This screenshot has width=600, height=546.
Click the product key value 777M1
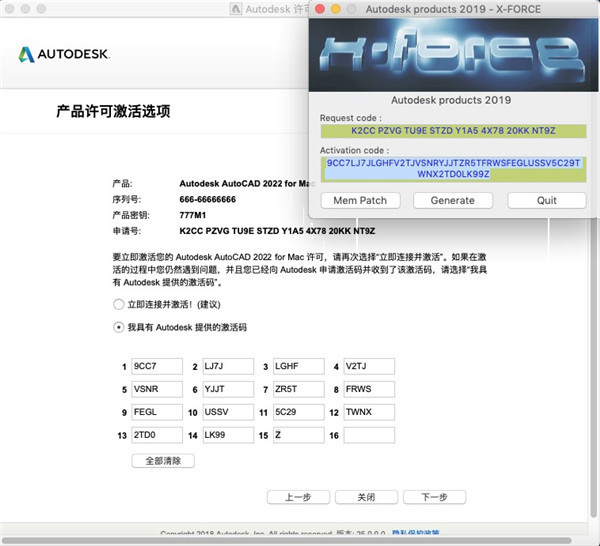click(x=192, y=215)
